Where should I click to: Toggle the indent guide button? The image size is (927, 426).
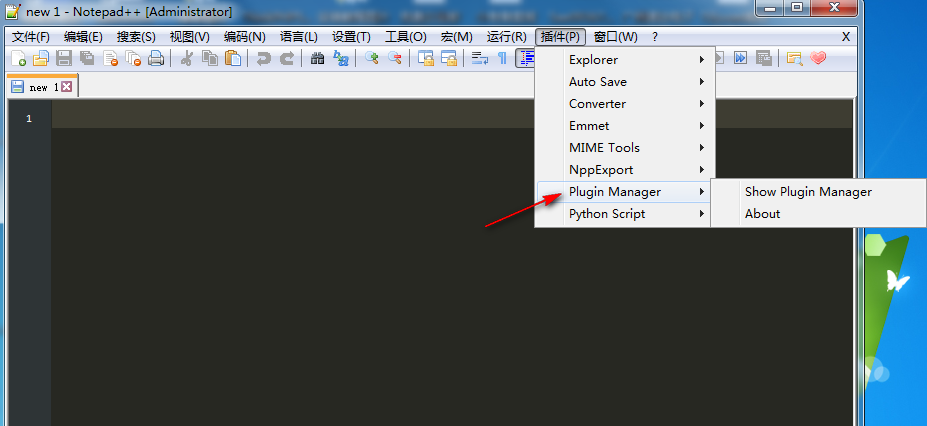pyautogui.click(x=525, y=58)
